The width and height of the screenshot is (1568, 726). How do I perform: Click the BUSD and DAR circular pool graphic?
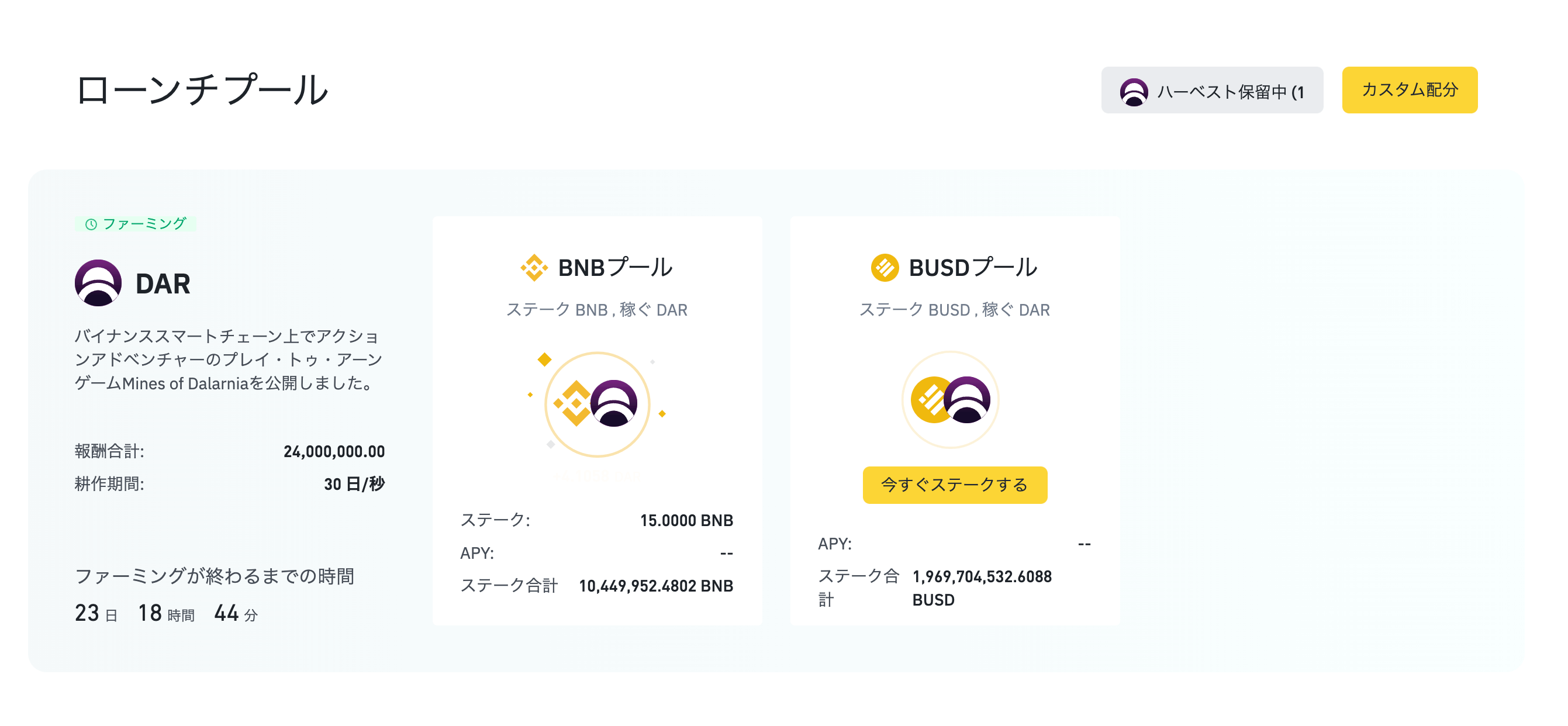950,400
